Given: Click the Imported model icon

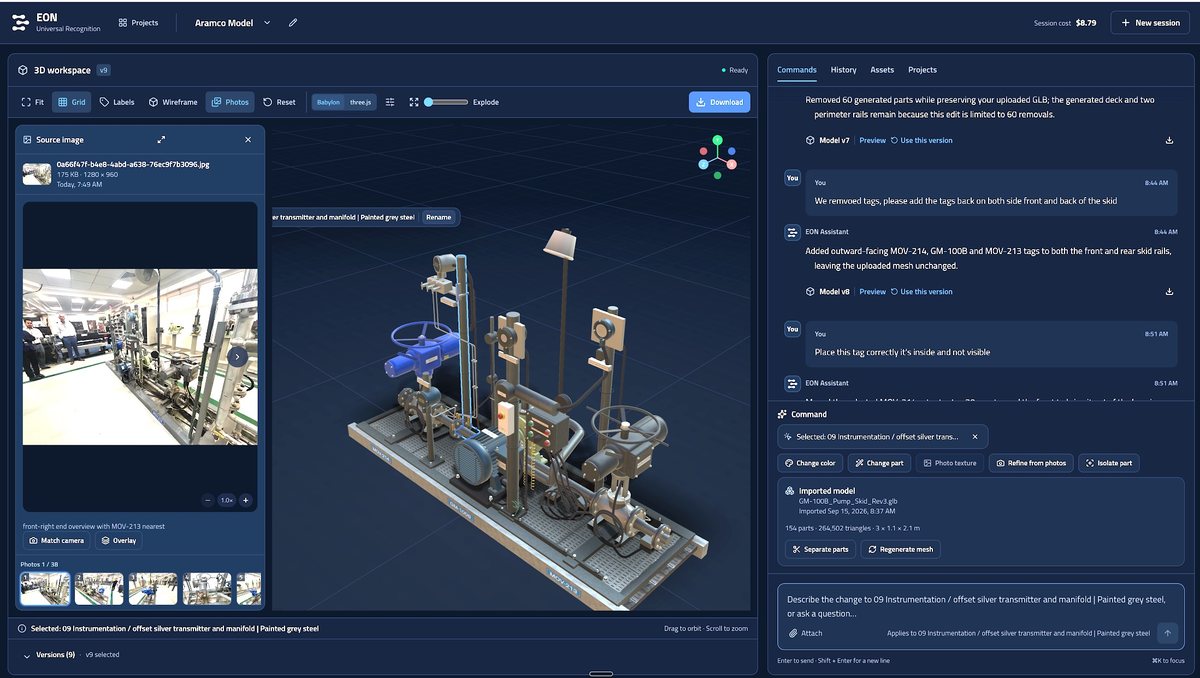Looking at the screenshot, I should [x=790, y=491].
